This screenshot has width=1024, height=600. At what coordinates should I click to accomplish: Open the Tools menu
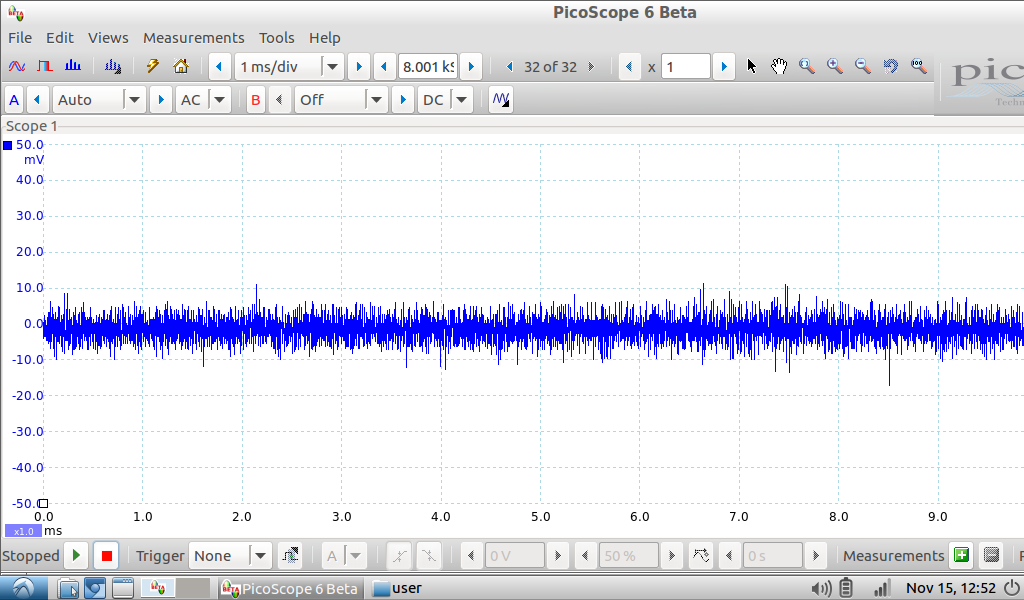276,38
